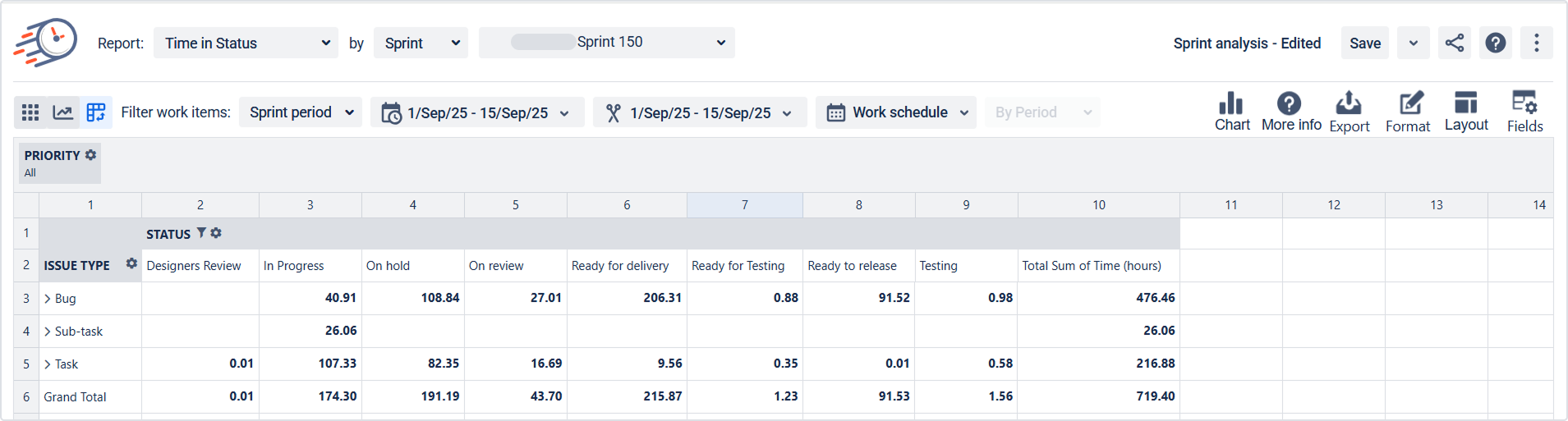The image size is (1568, 421).
Task: Select the Ready for delivery column header
Action: click(627, 266)
